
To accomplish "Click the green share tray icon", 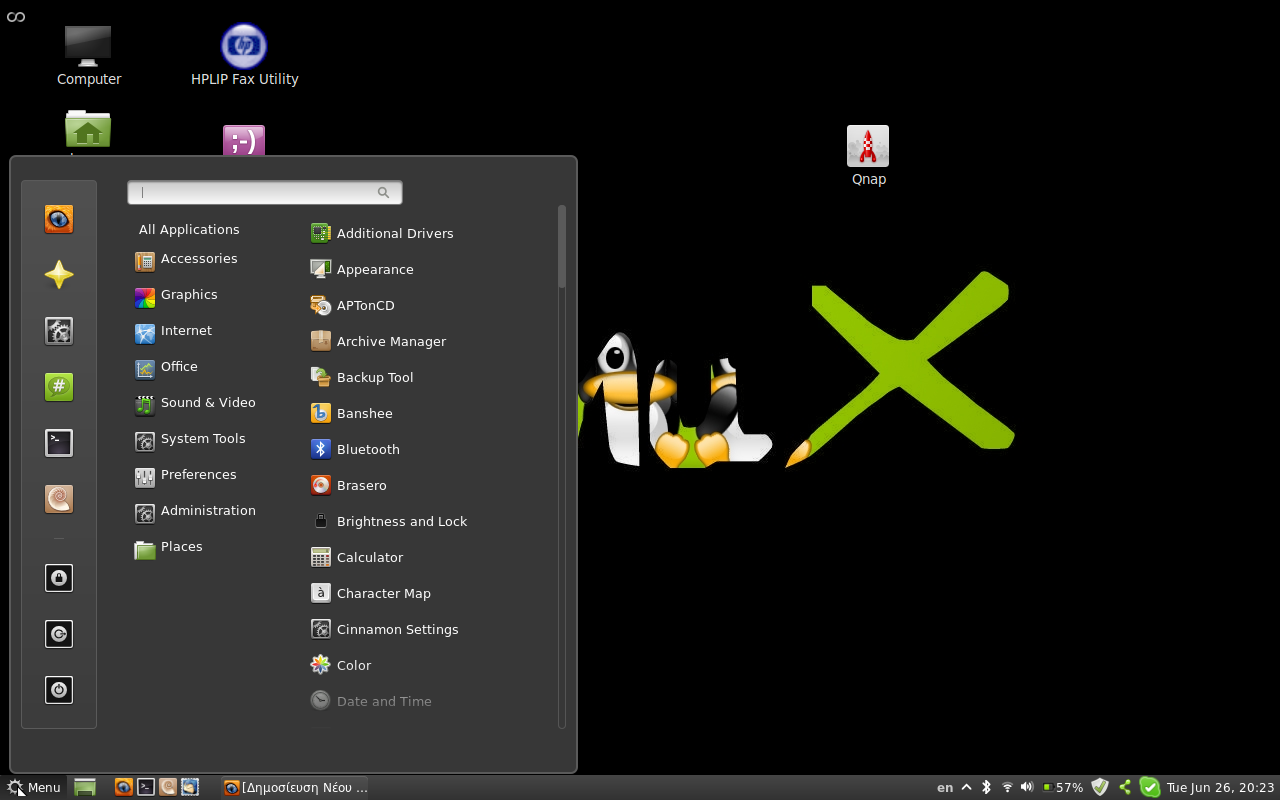I will [x=1125, y=787].
